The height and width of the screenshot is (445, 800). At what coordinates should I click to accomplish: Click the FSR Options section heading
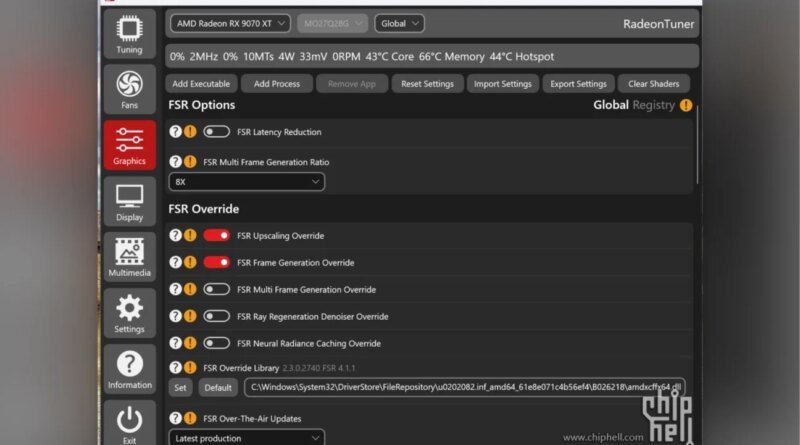tap(202, 105)
